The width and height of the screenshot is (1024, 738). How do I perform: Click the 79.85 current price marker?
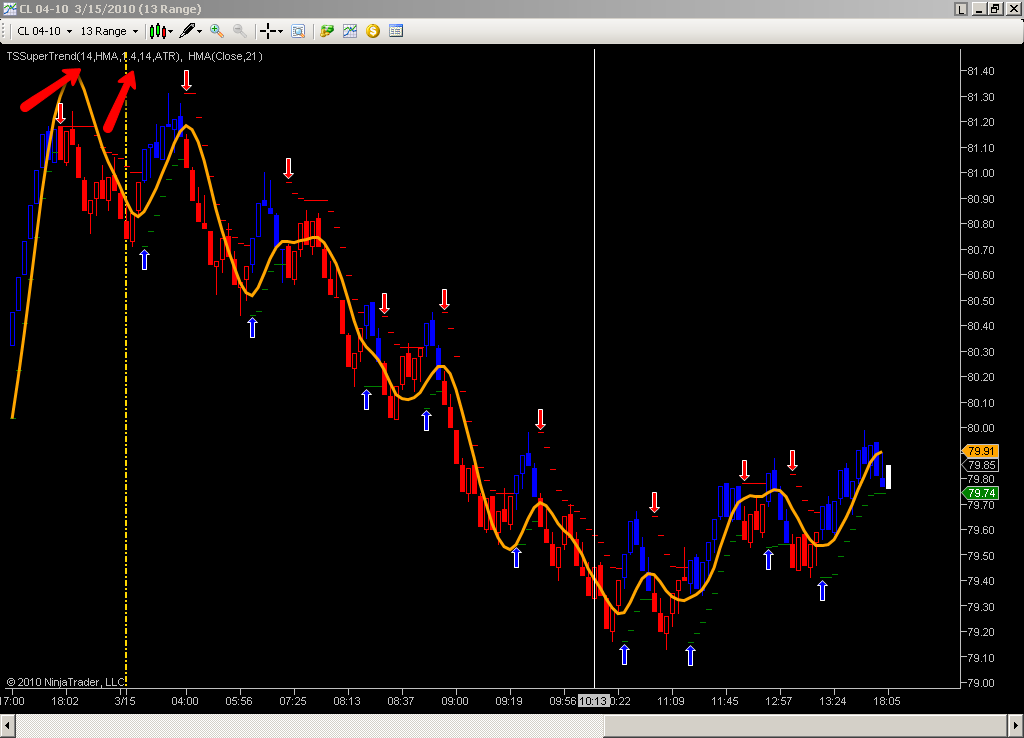[980, 465]
